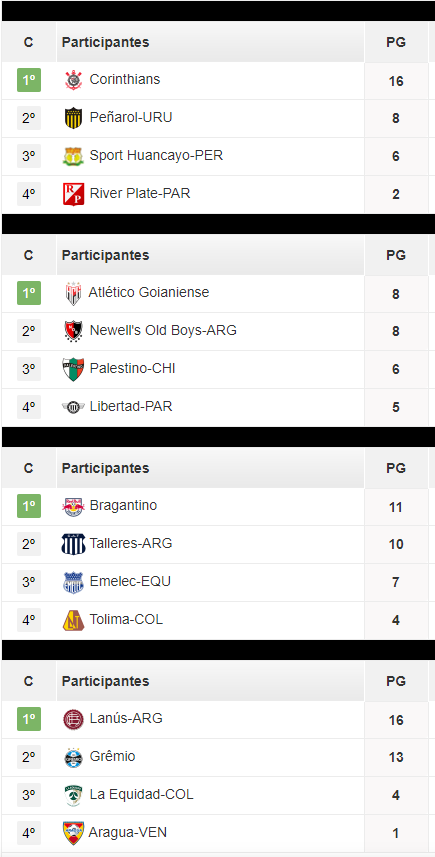Screen dimensions: 435x857
Task: Select the Tolima-COL team logo
Action: tap(73, 620)
